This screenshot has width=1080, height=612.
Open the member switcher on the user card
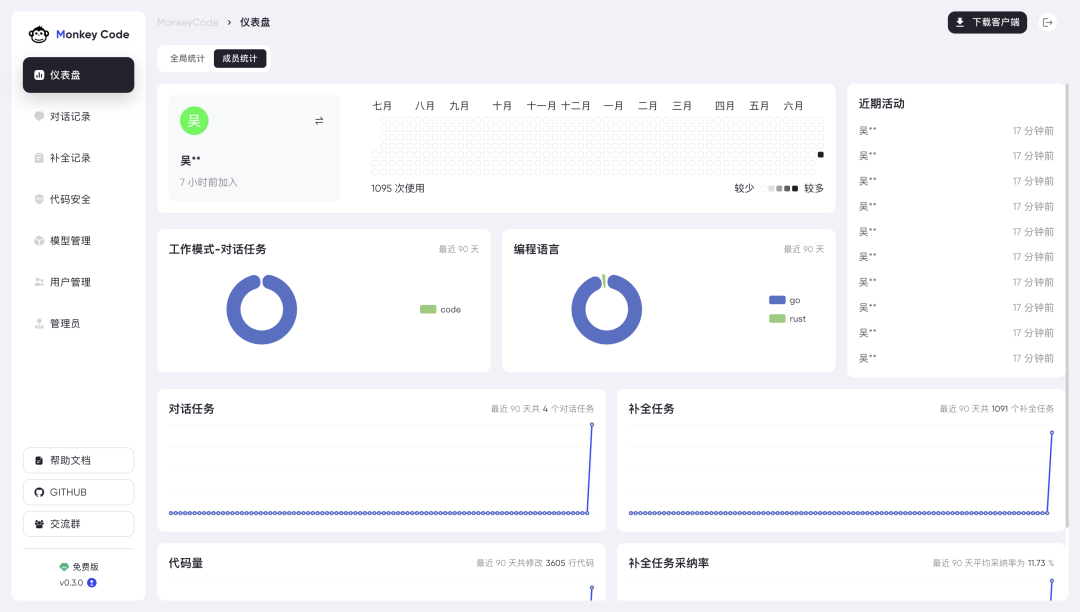click(x=319, y=120)
